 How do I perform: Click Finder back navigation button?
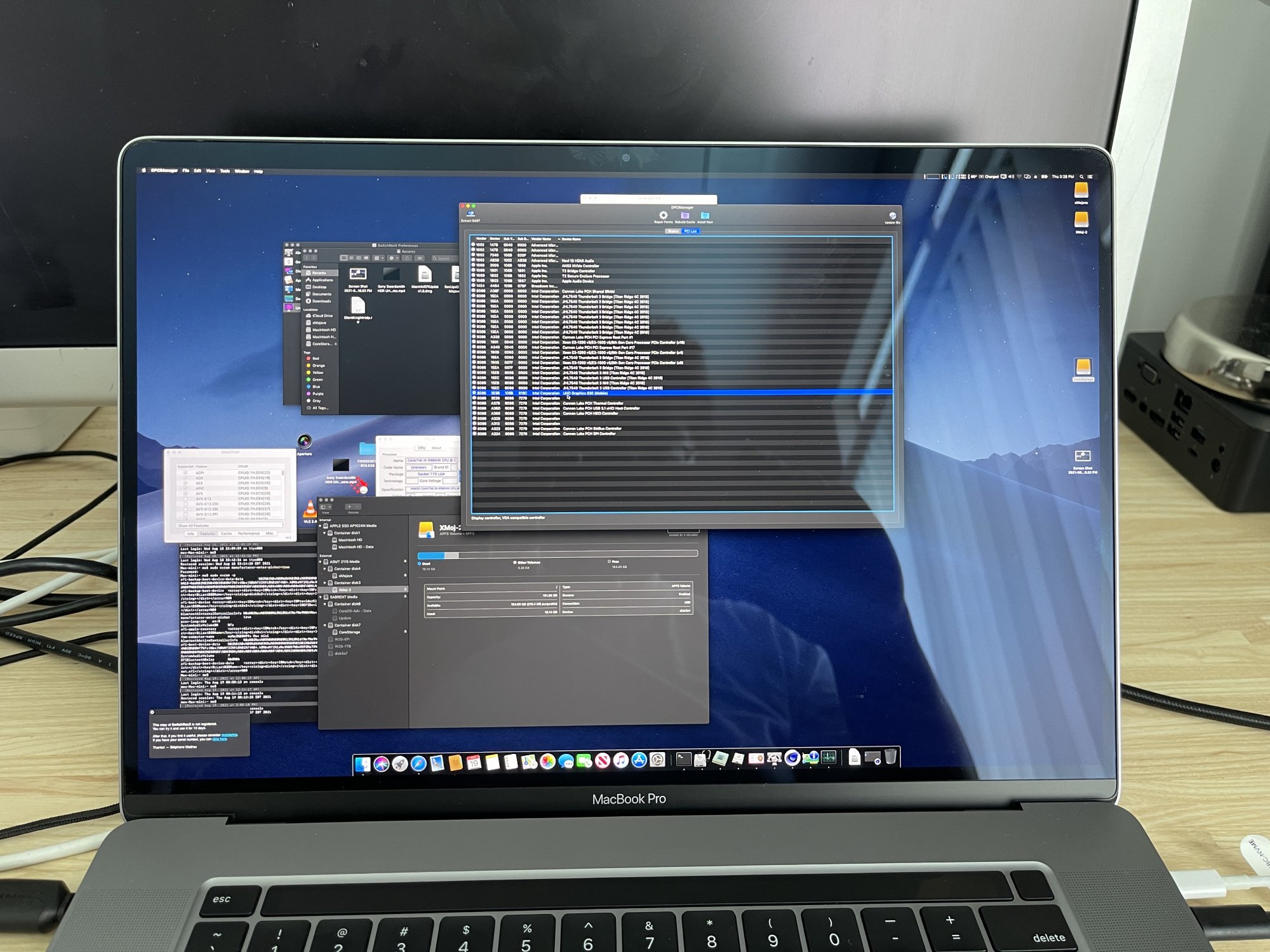click(x=307, y=257)
